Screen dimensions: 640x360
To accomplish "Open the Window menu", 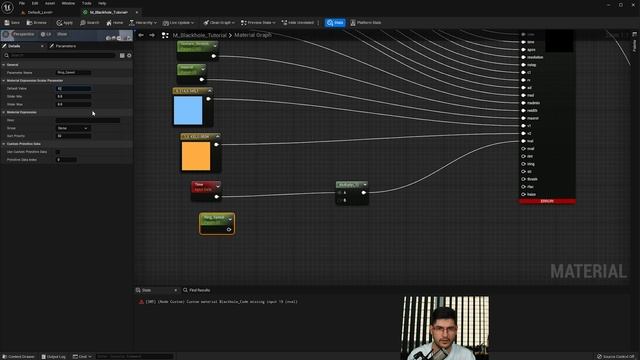I will [x=68, y=3].
